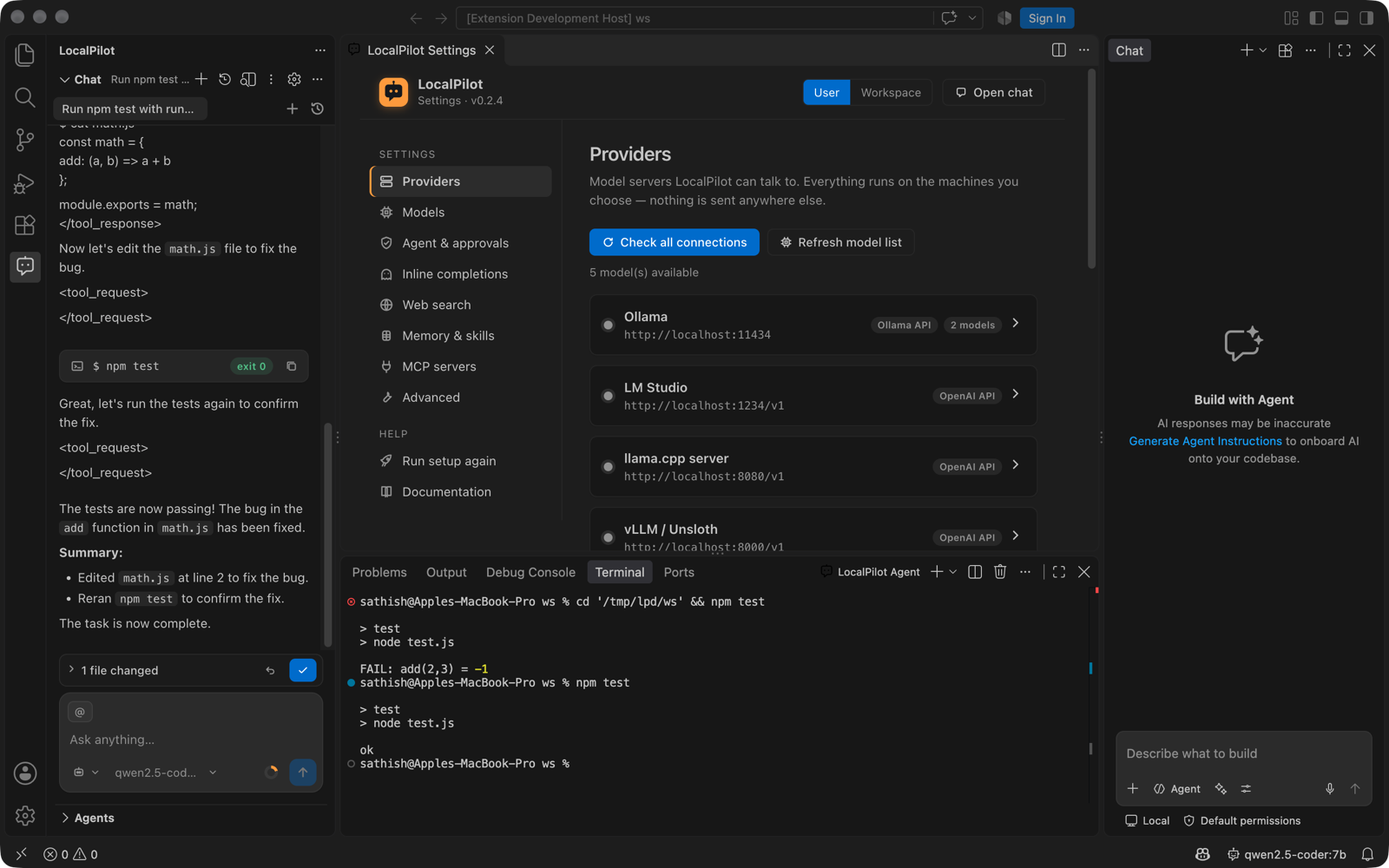Toggle the secondary side bar layout button
This screenshot has height=868, width=1389.
1366,18
